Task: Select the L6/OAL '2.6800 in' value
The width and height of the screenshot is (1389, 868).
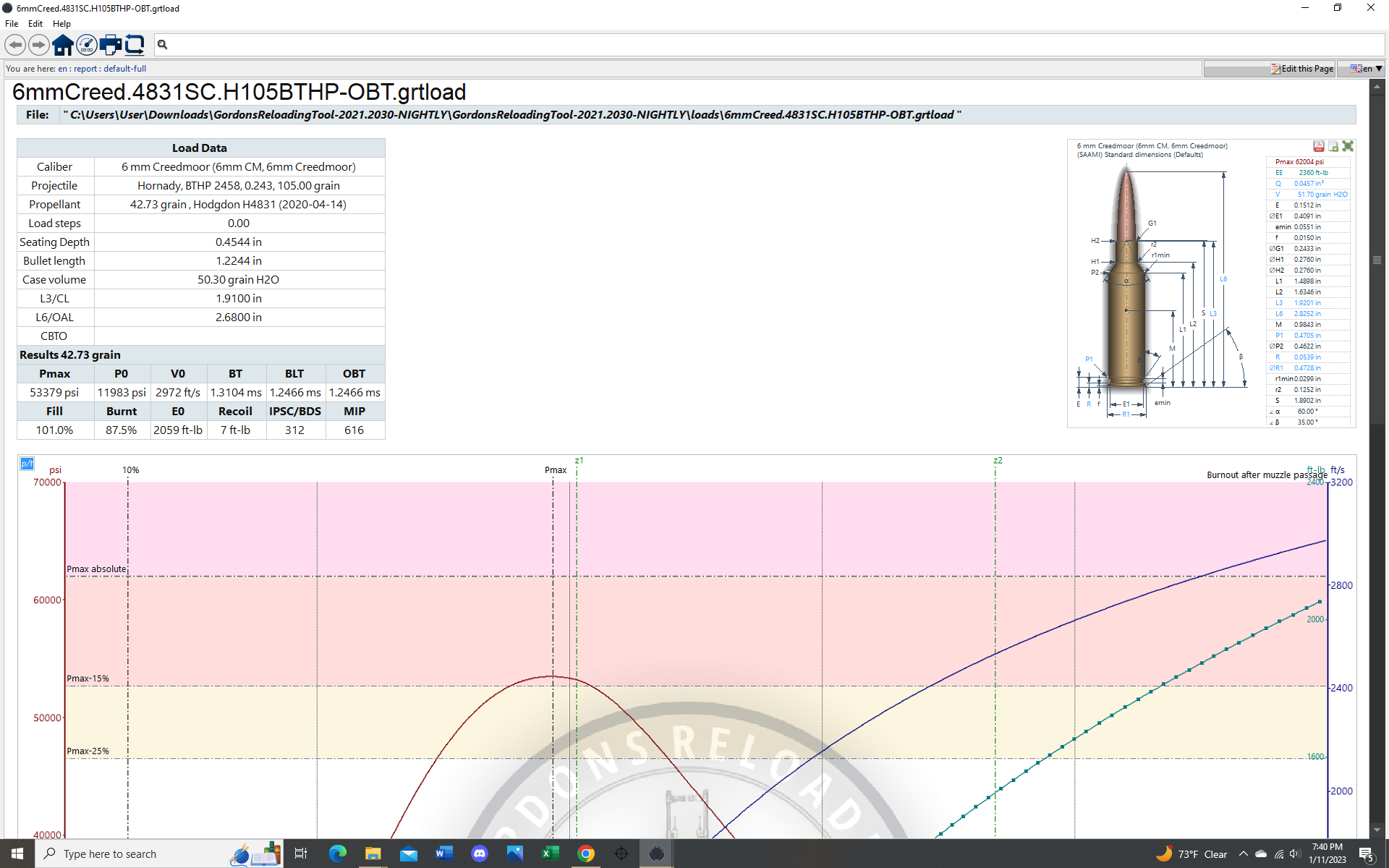Action: (239, 318)
